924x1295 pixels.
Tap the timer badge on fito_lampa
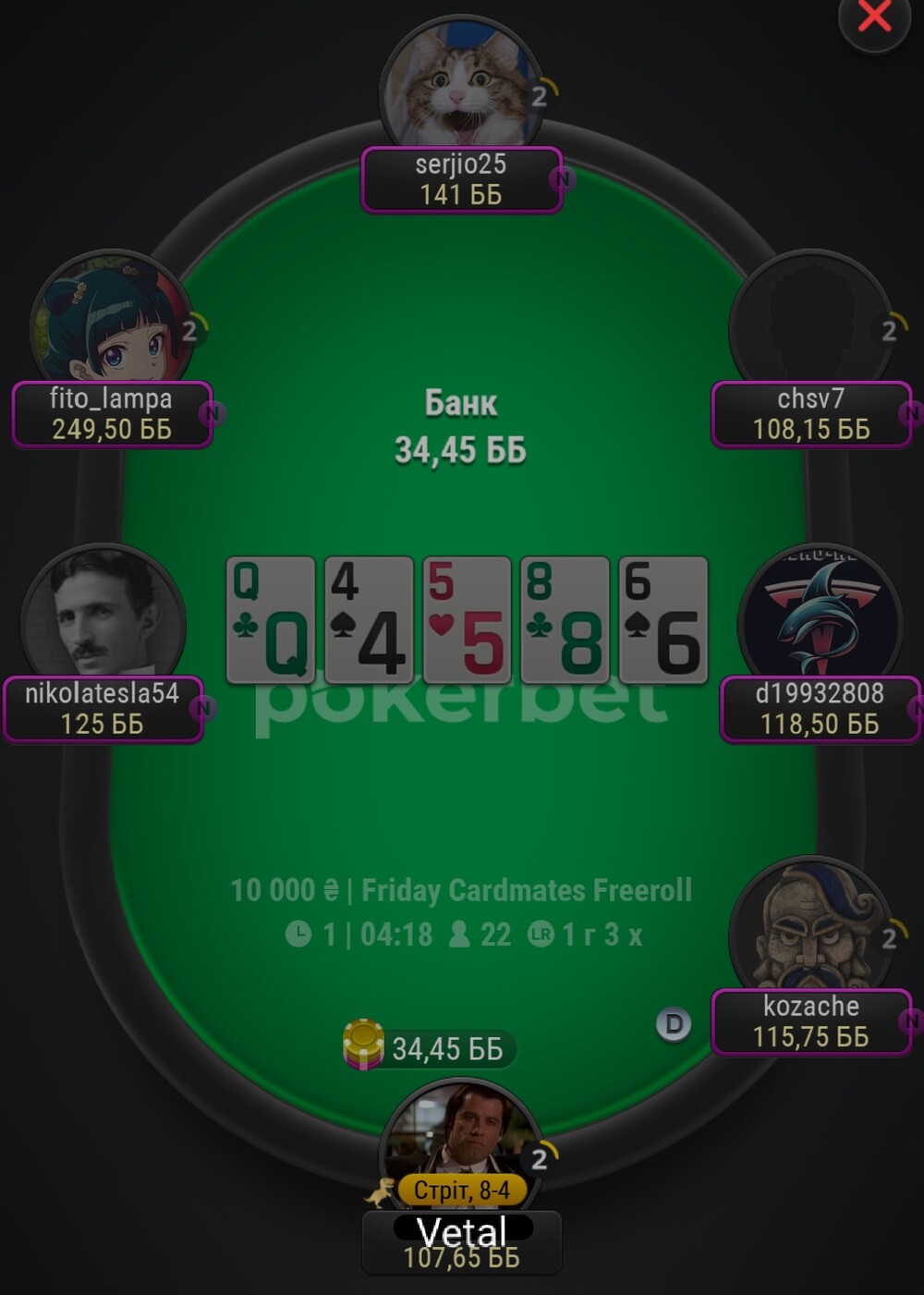pos(191,330)
